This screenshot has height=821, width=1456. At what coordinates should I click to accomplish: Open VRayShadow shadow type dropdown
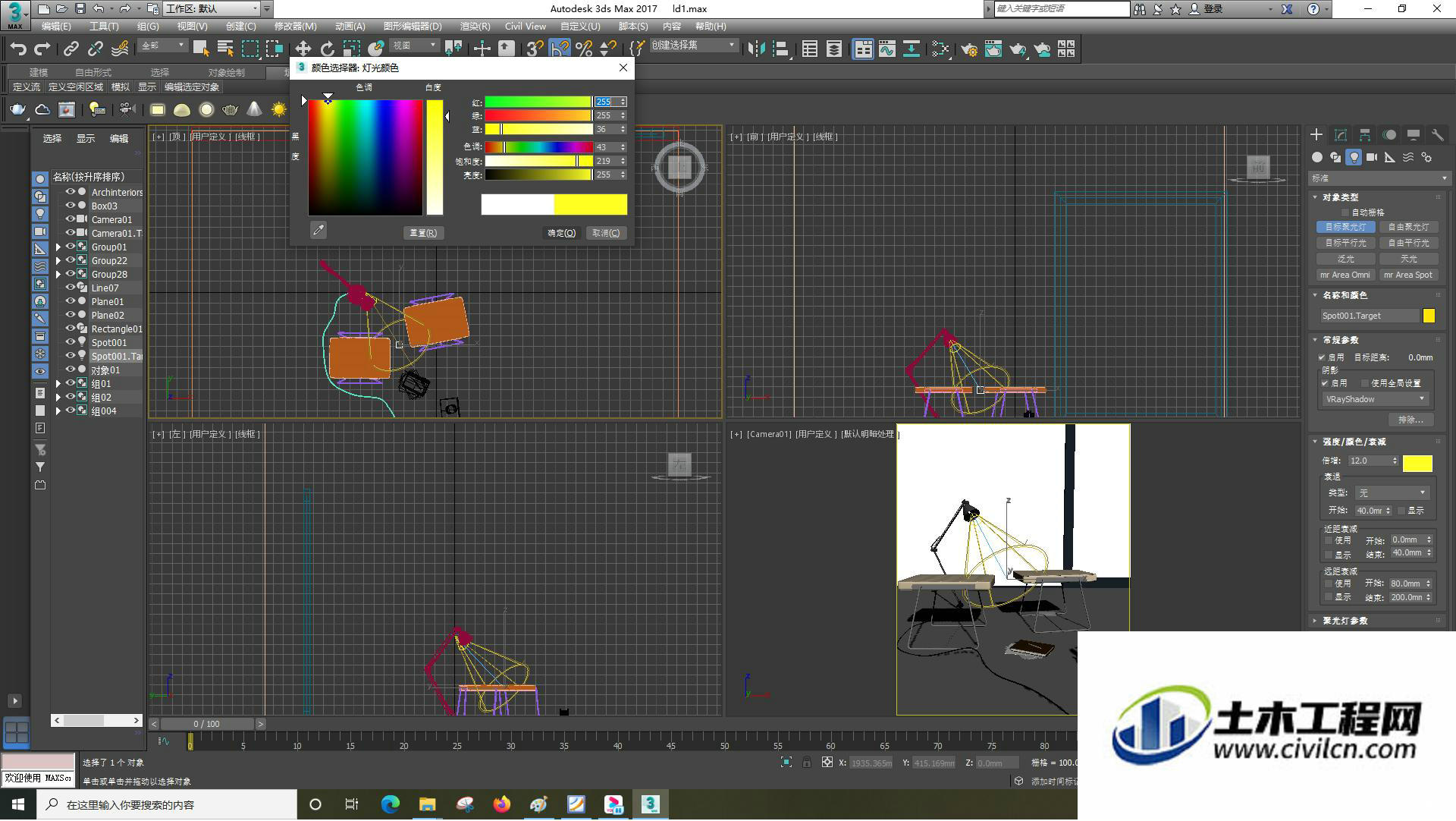click(1375, 399)
